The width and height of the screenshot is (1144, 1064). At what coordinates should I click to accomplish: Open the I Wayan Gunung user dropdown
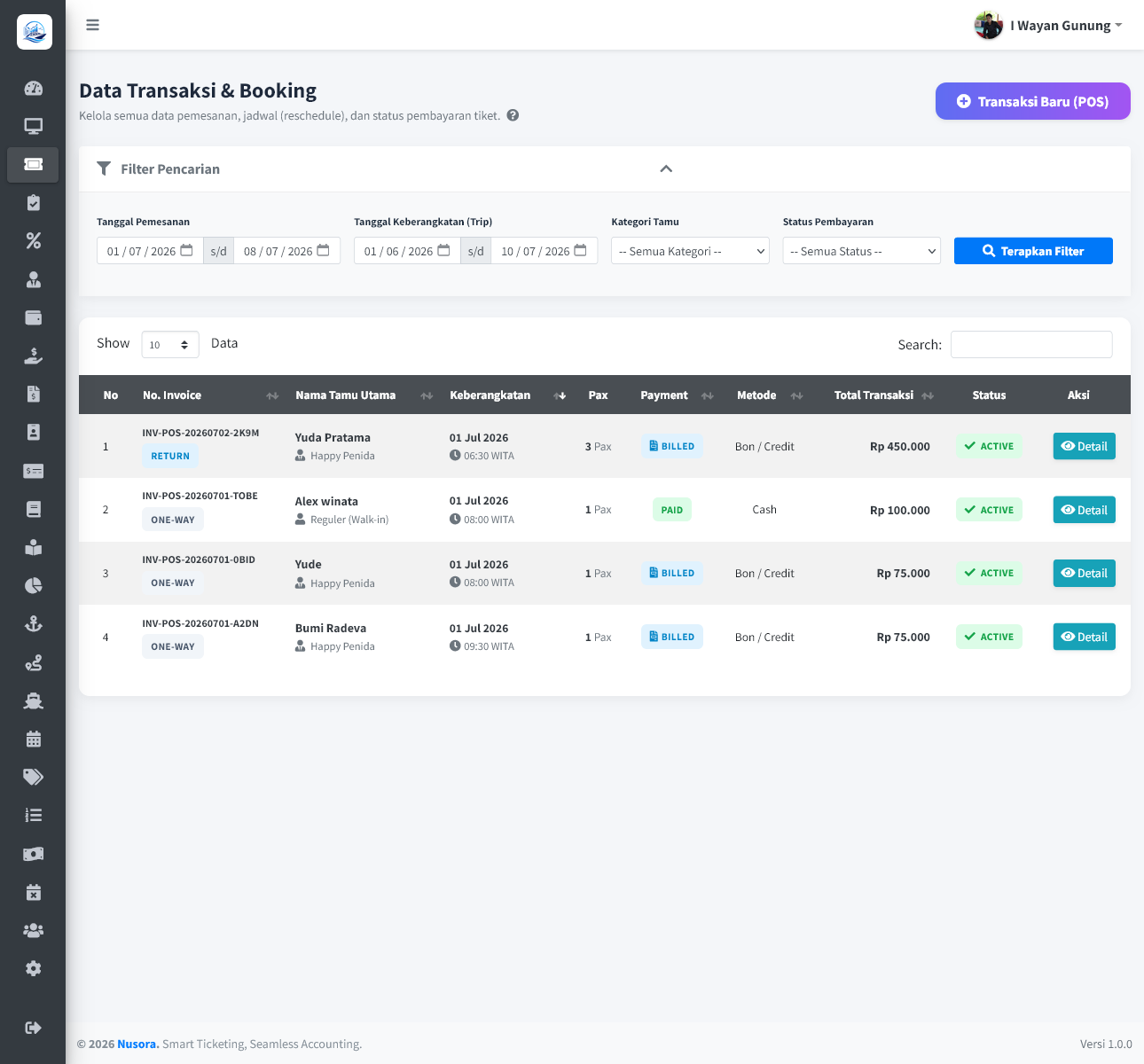coord(1048,26)
